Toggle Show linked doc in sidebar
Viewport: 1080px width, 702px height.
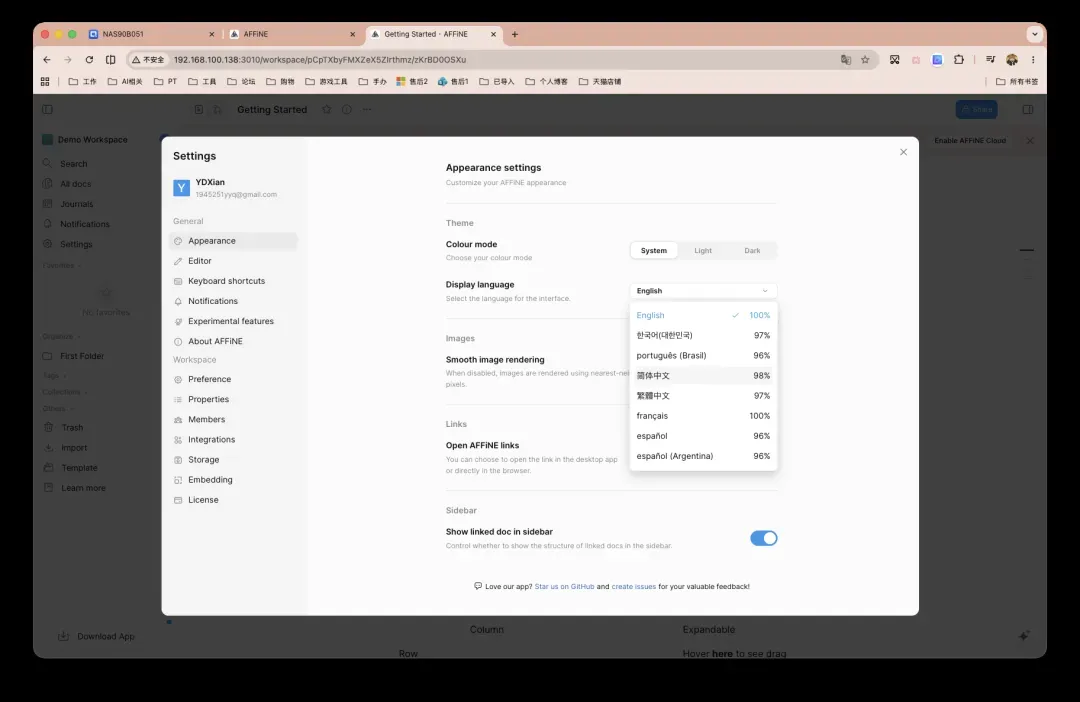(x=763, y=538)
